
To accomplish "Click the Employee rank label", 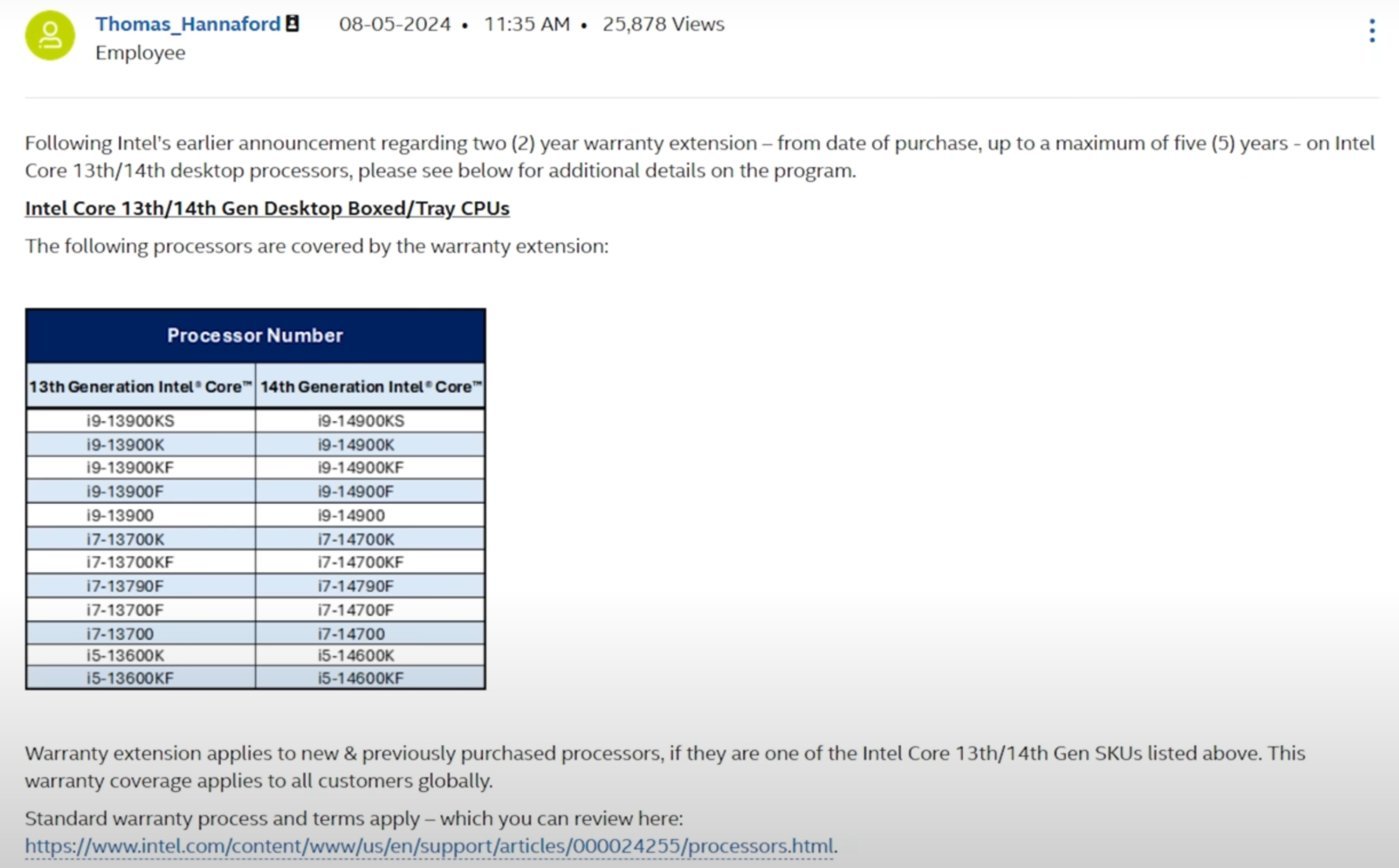I will click(x=140, y=53).
